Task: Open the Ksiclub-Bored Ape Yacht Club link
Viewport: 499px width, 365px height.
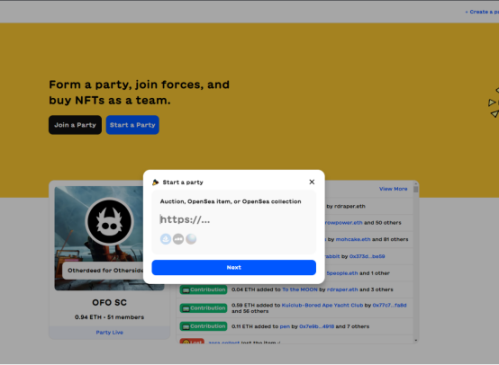Action: pyautogui.click(x=322, y=305)
